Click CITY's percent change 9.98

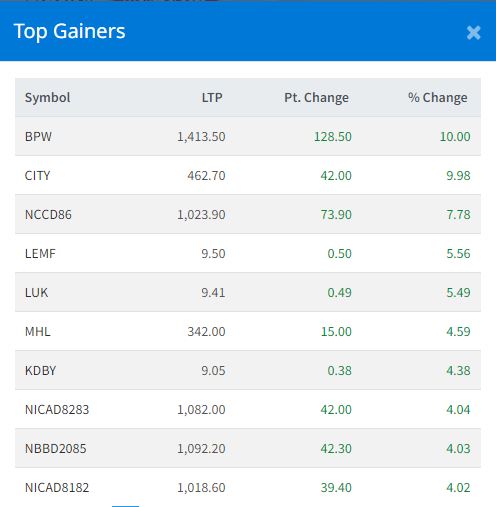[458, 176]
